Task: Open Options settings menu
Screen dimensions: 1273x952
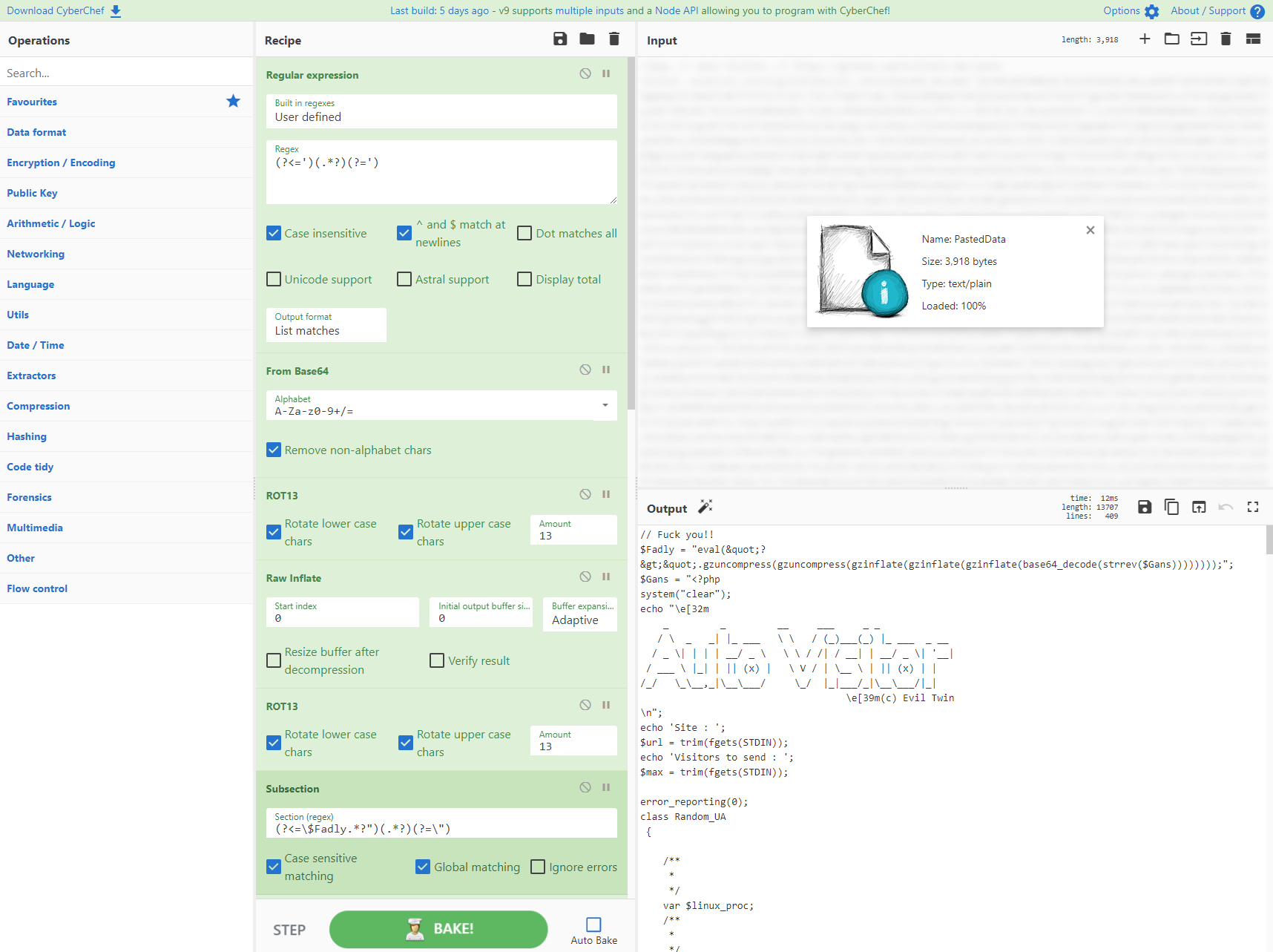Action: click(x=1131, y=11)
